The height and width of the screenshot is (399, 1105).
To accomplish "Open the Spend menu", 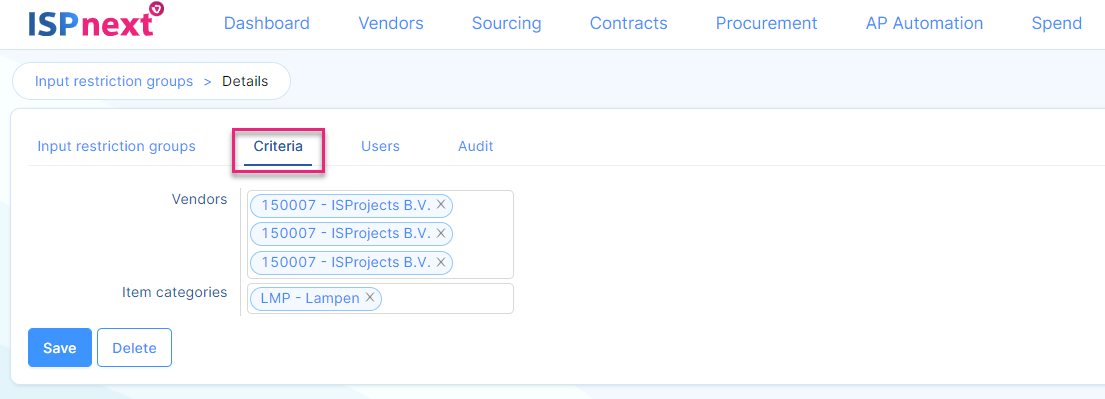I will point(1056,23).
